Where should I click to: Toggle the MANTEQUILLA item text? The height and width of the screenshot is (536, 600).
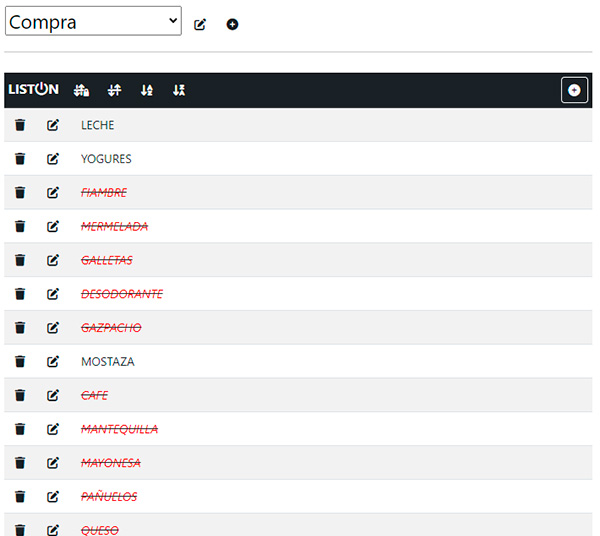(x=119, y=429)
